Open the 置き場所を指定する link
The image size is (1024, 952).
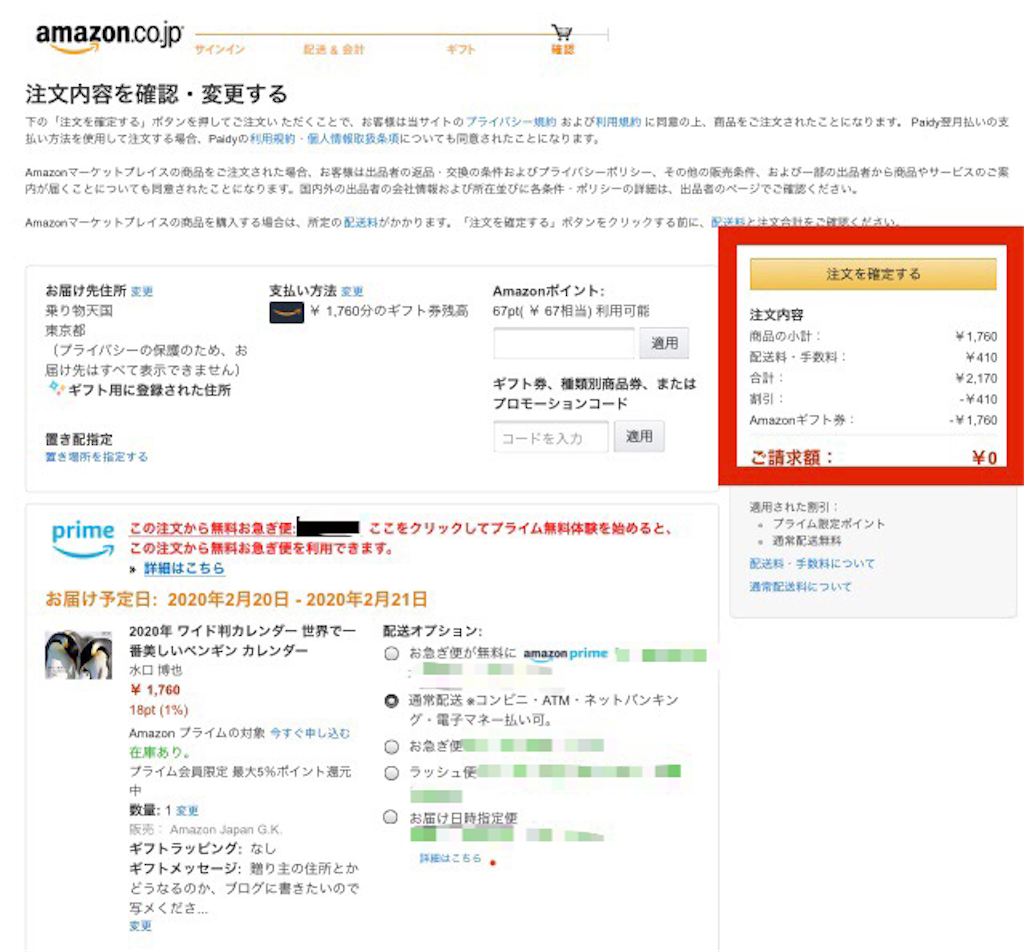click(x=97, y=456)
